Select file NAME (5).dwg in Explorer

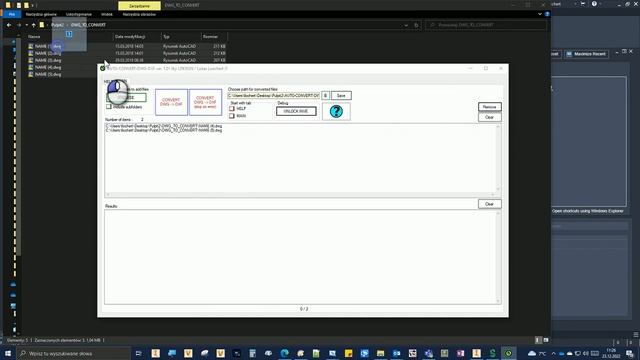pyautogui.click(x=48, y=74)
